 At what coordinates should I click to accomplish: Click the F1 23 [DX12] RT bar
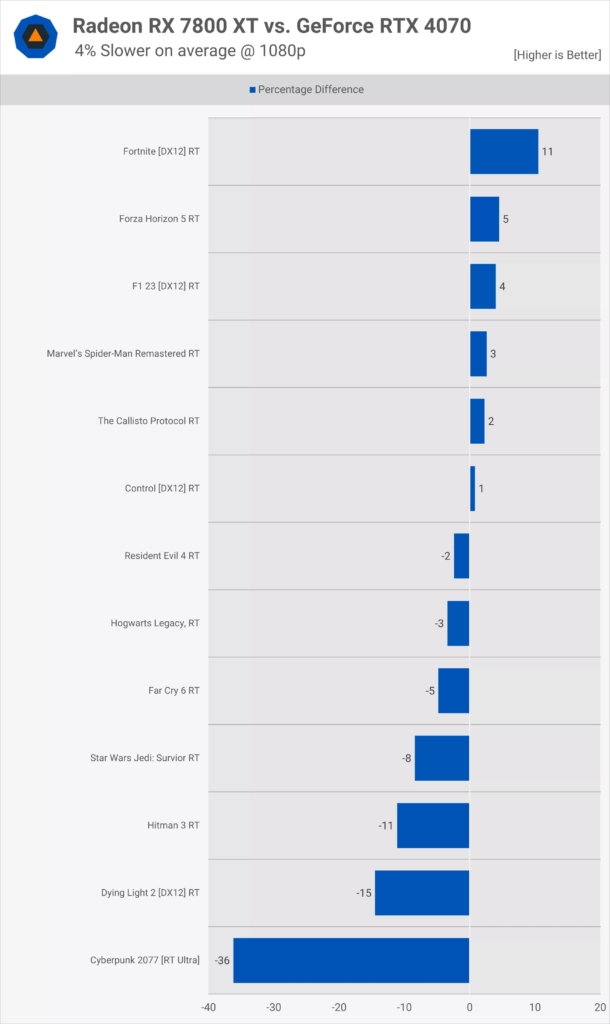pyautogui.click(x=483, y=286)
